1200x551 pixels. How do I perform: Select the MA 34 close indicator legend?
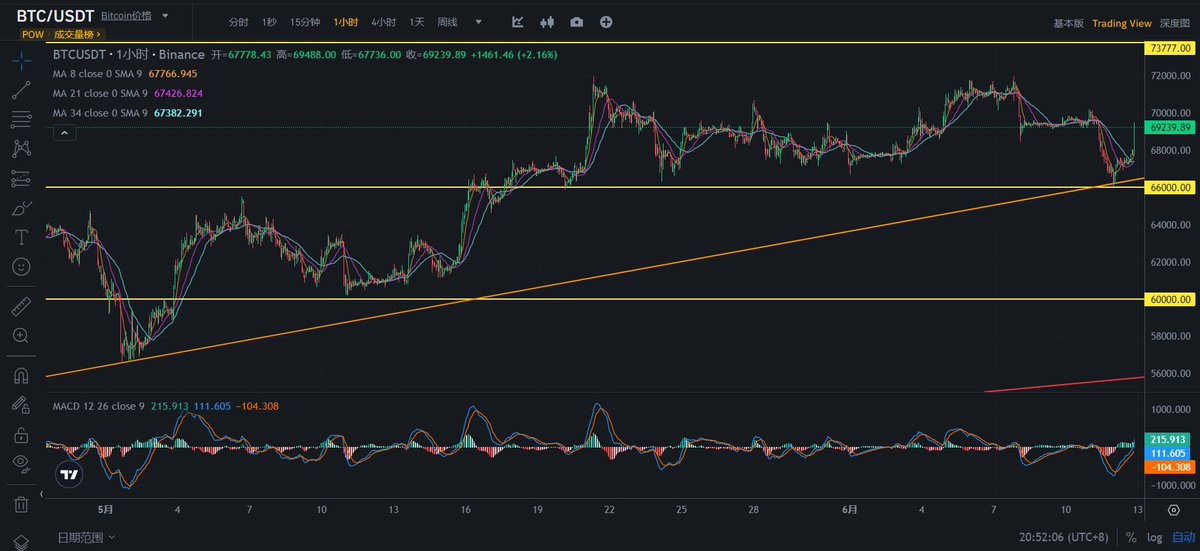(x=127, y=113)
